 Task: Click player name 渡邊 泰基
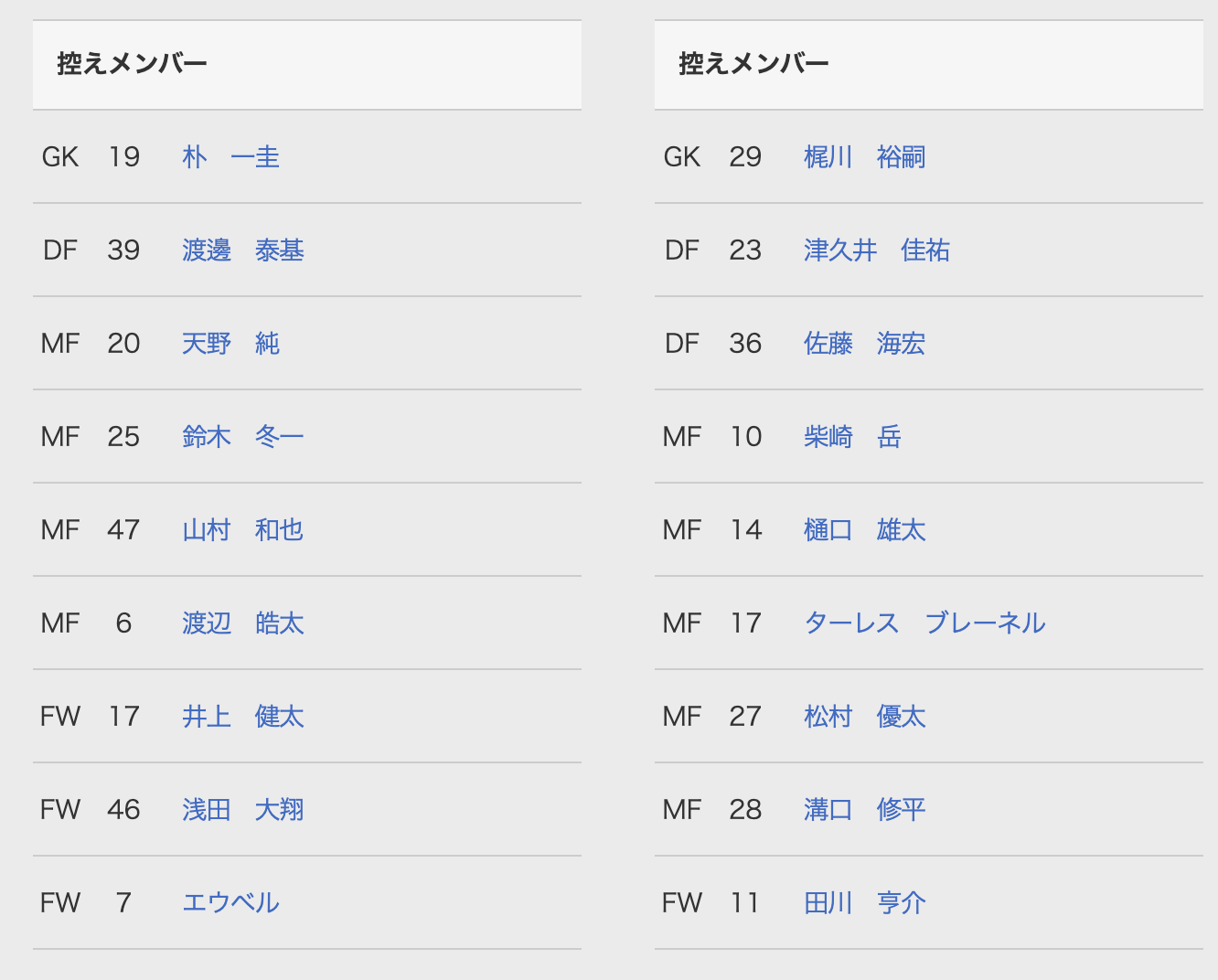[x=242, y=250]
